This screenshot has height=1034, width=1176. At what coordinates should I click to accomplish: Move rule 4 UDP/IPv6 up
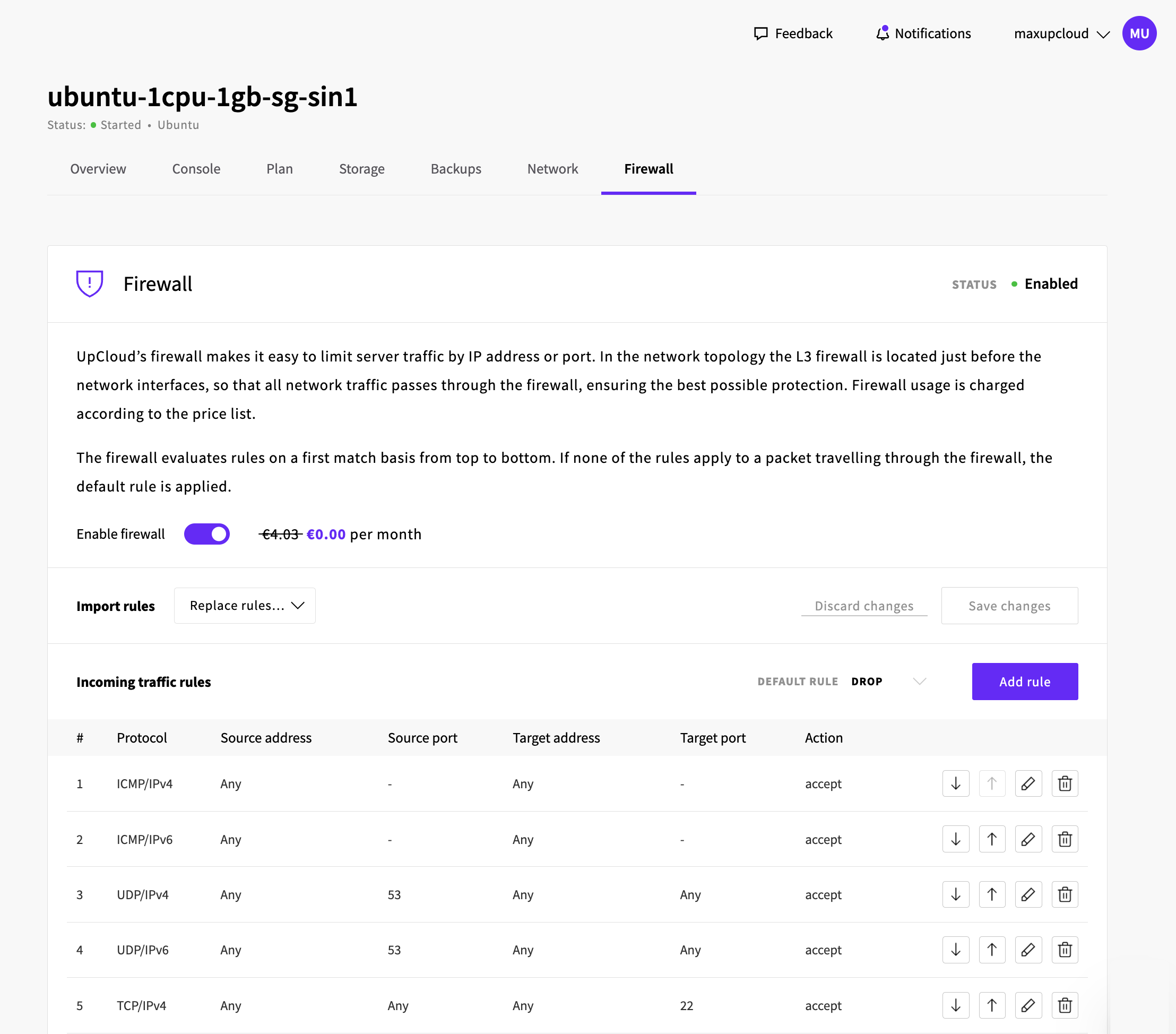(x=992, y=950)
